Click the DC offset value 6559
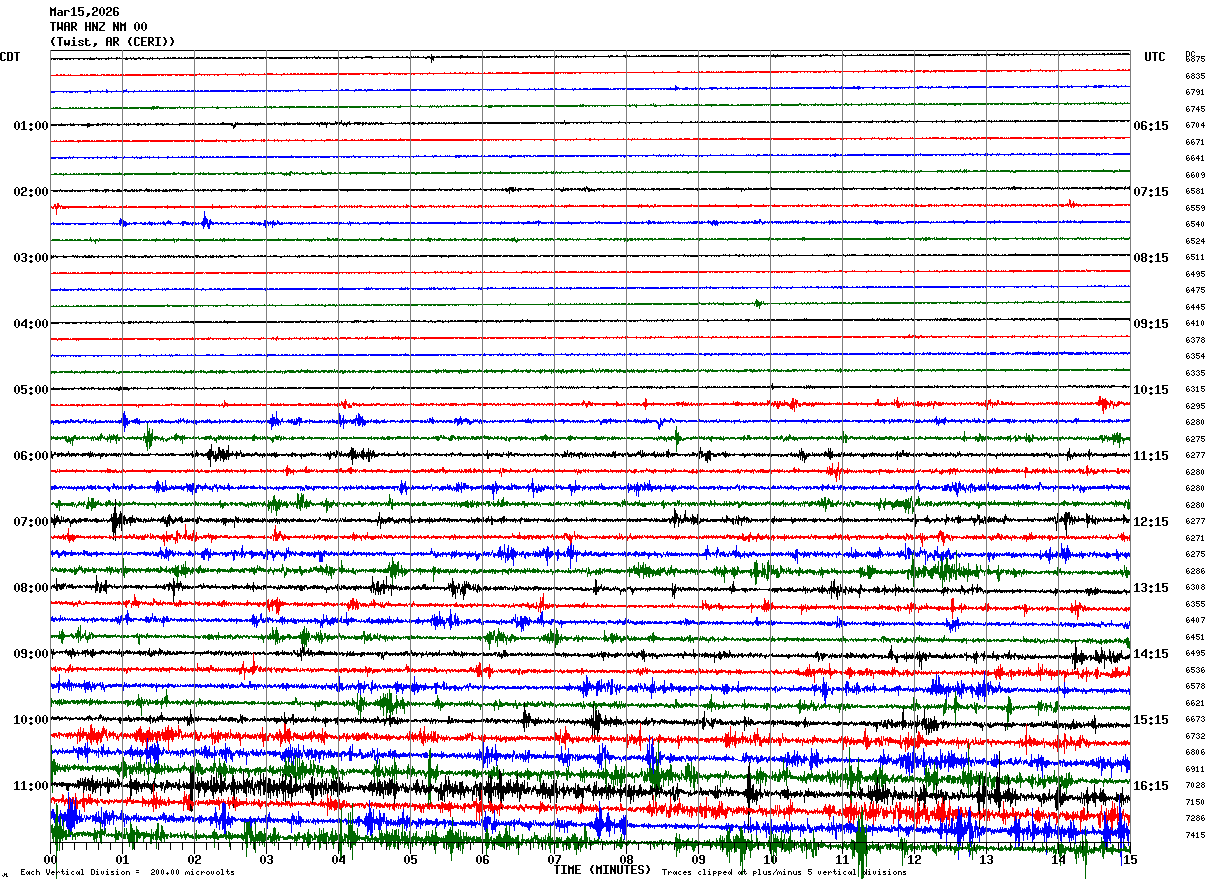1210x886 pixels. [x=1195, y=208]
